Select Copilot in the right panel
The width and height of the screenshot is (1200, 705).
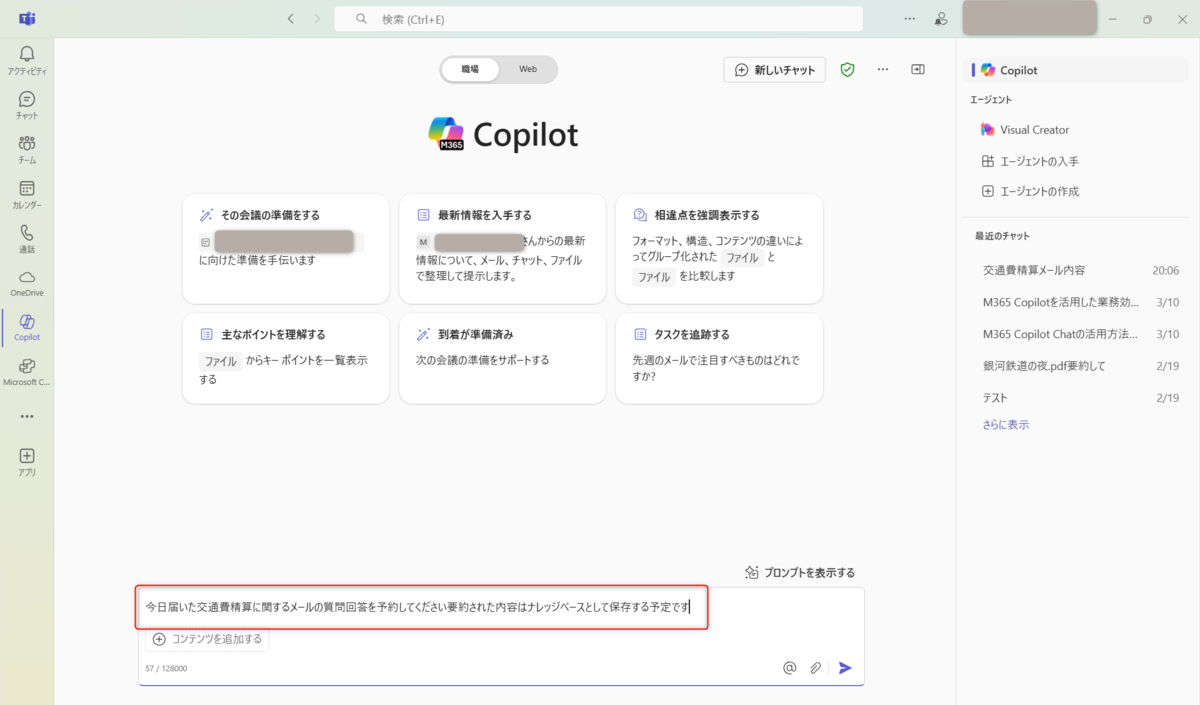tap(1077, 70)
